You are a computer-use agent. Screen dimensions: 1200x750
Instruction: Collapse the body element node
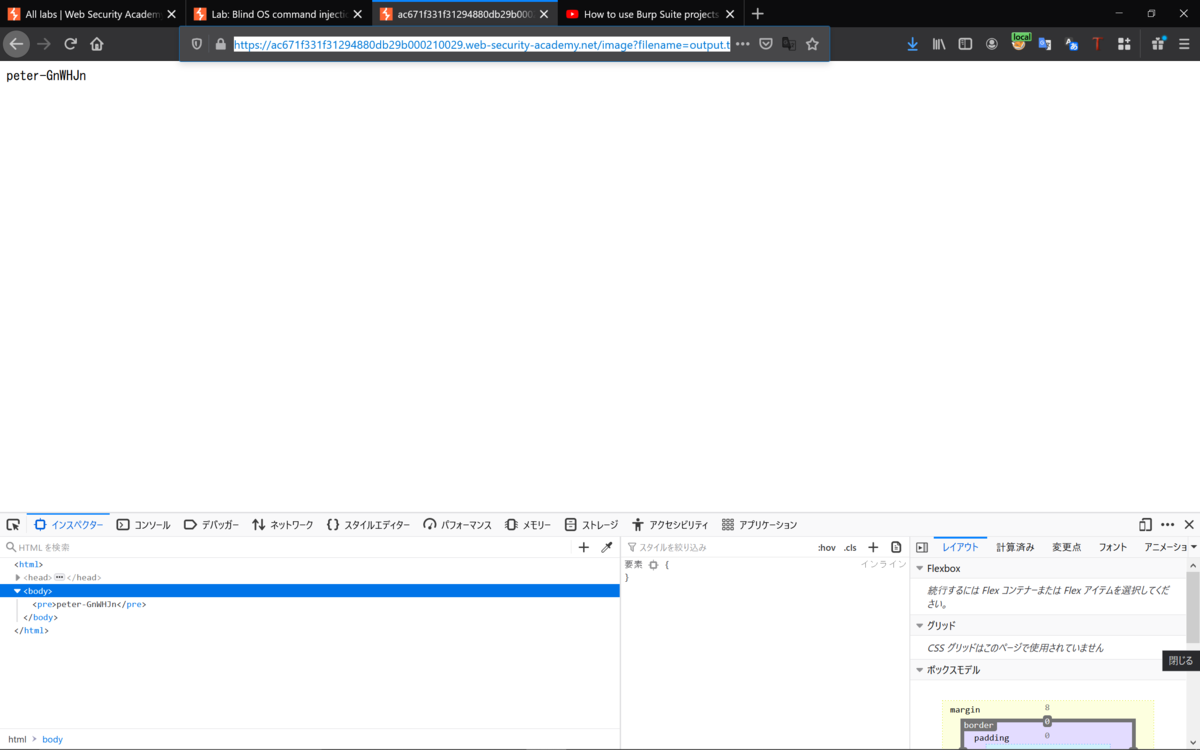[17, 591]
